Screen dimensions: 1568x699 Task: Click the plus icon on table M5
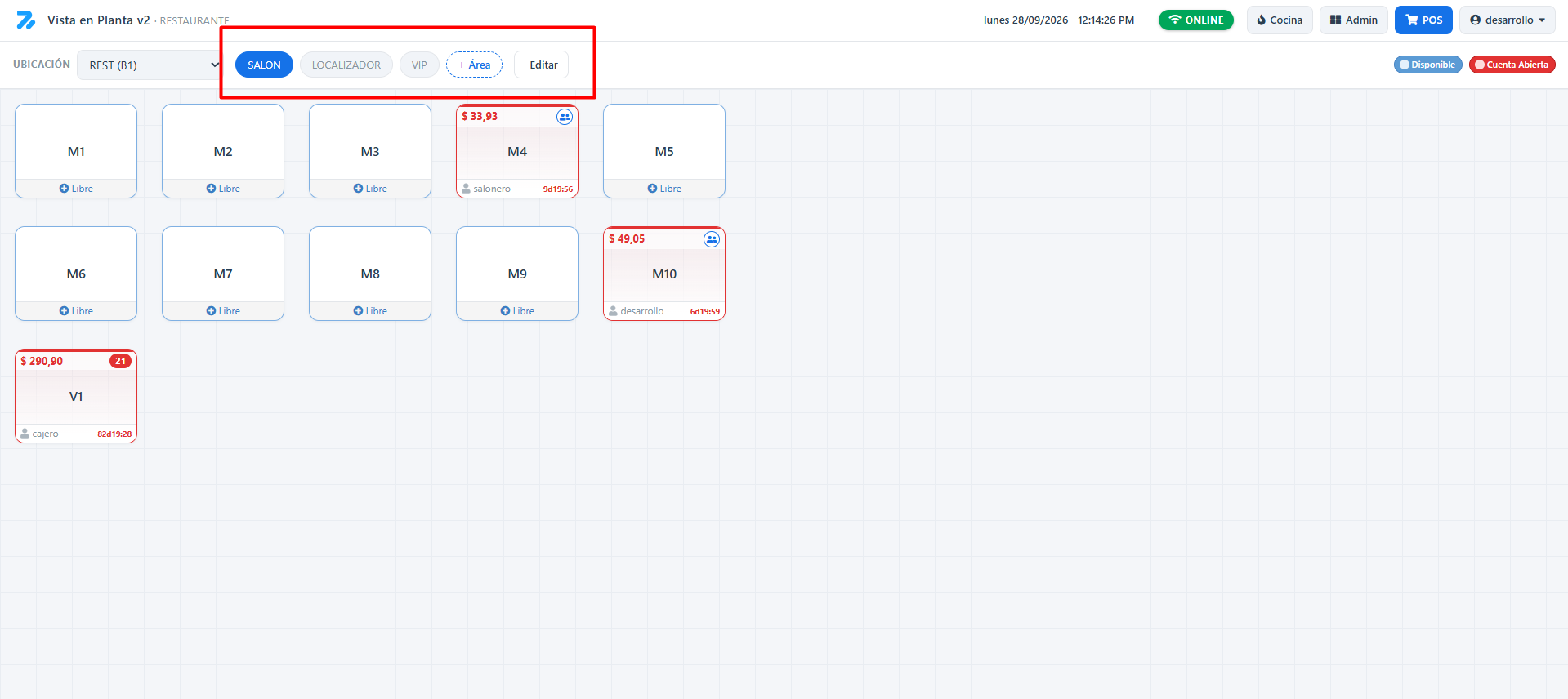tap(652, 189)
